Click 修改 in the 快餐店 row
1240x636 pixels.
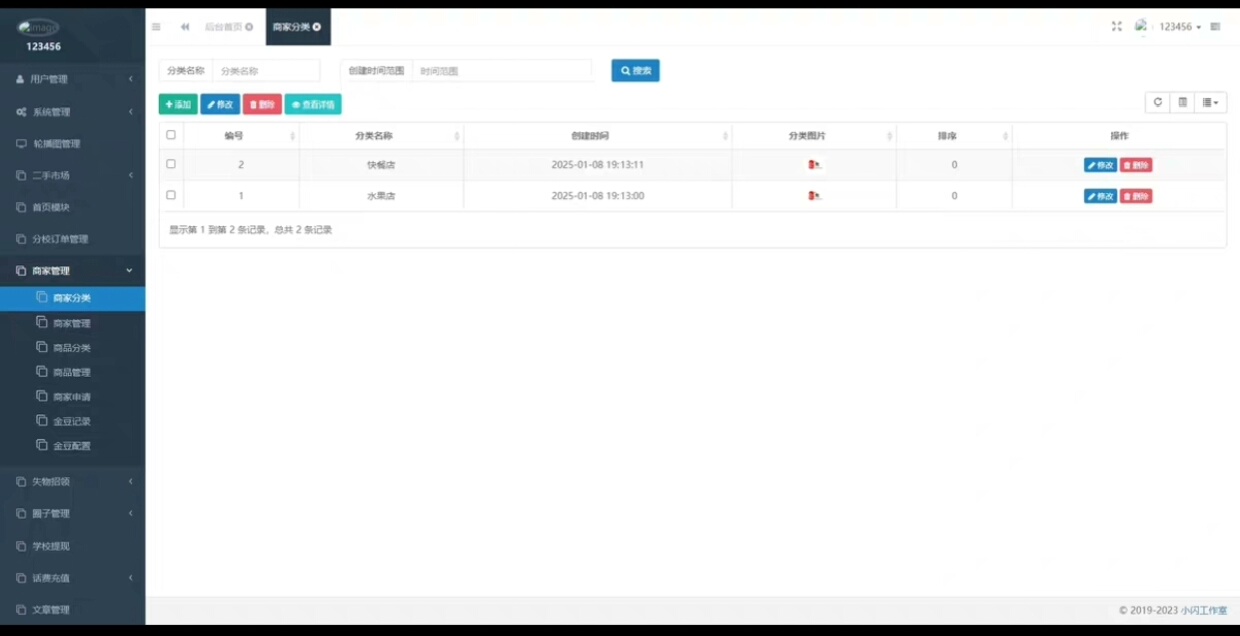pyautogui.click(x=1100, y=165)
